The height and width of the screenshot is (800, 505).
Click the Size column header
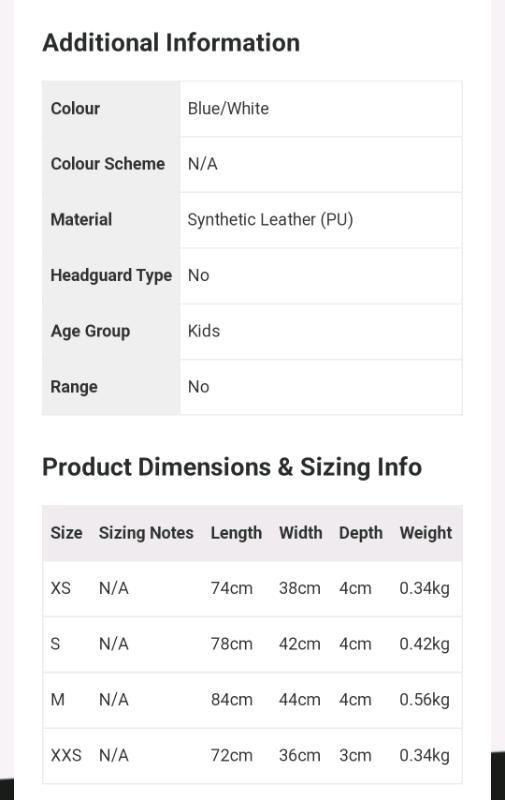click(66, 533)
